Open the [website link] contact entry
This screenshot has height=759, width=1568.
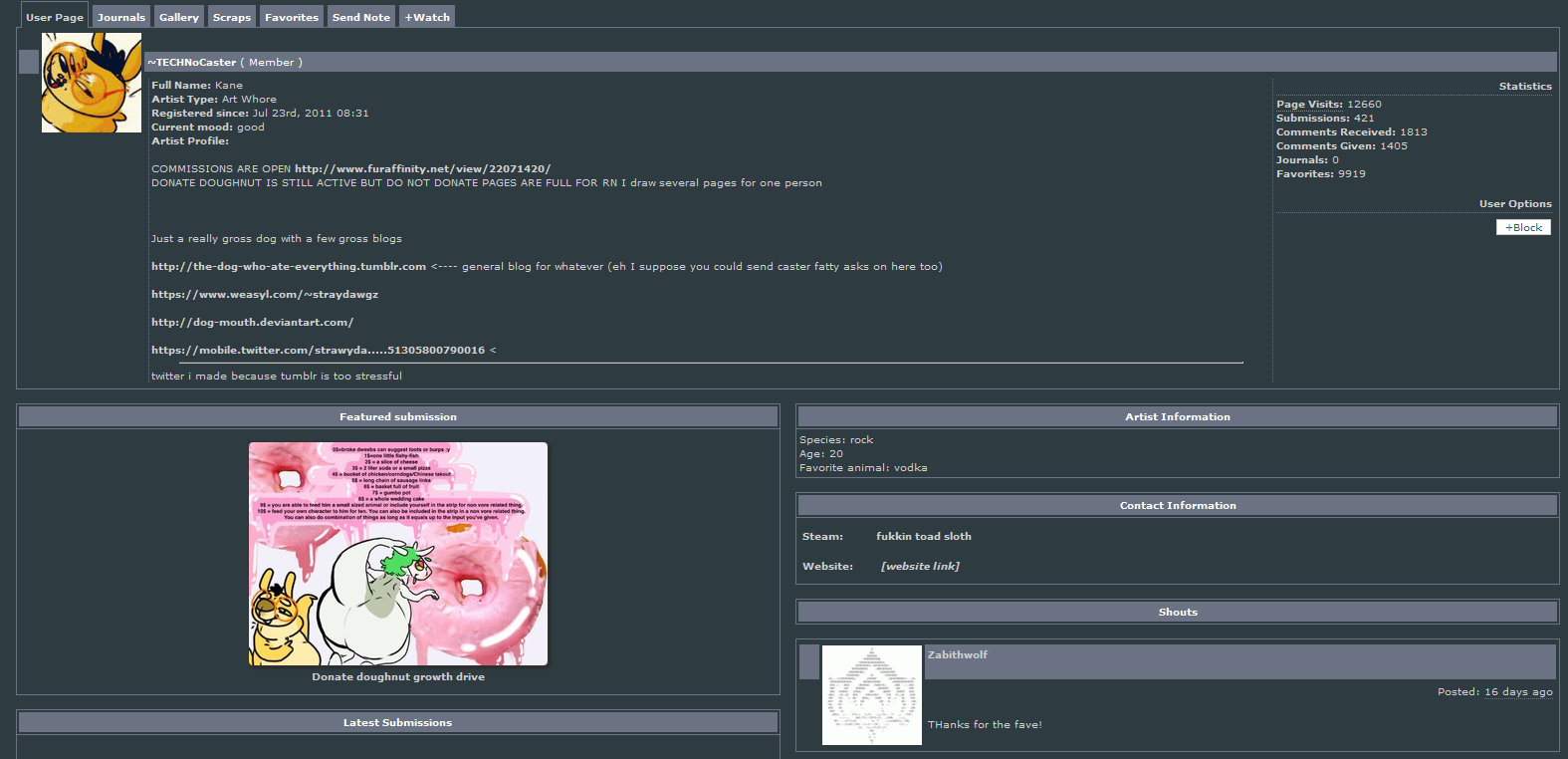[920, 567]
